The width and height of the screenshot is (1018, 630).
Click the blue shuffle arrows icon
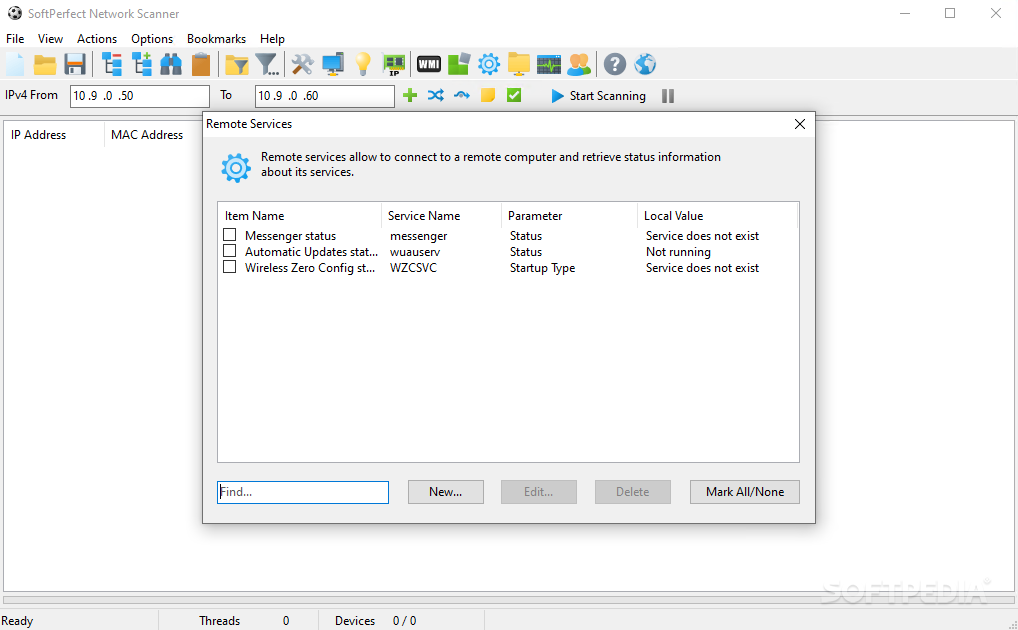tap(436, 95)
